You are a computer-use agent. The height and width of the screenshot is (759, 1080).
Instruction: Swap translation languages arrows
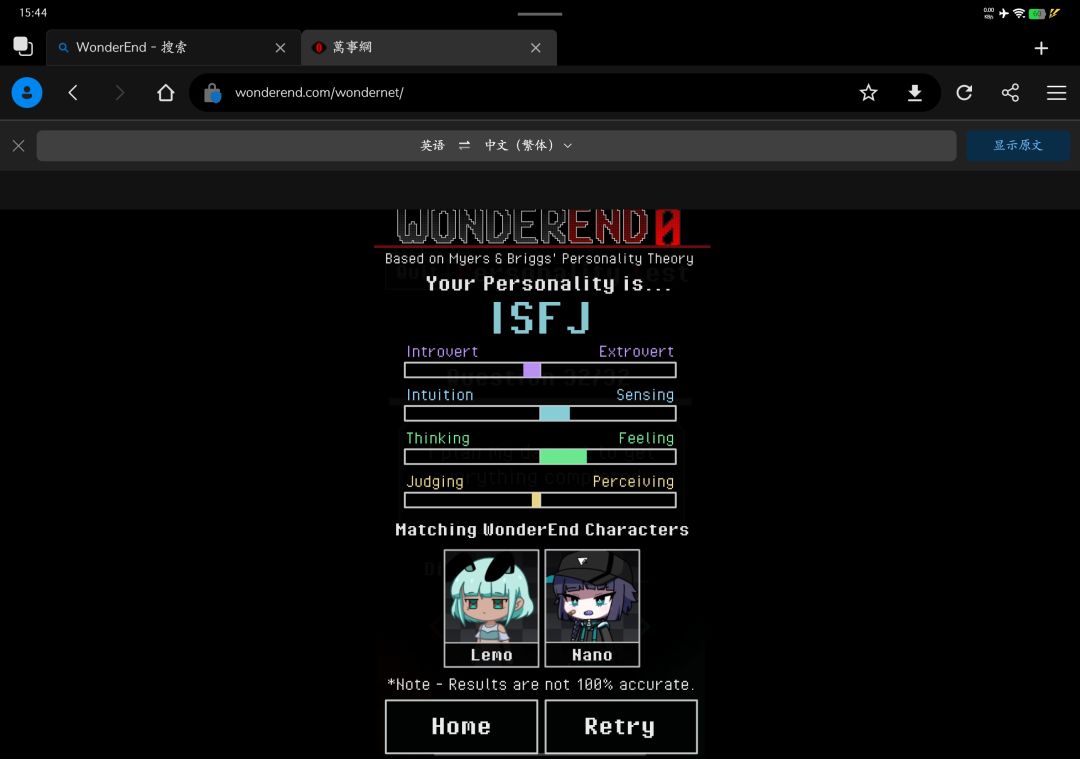tap(464, 145)
